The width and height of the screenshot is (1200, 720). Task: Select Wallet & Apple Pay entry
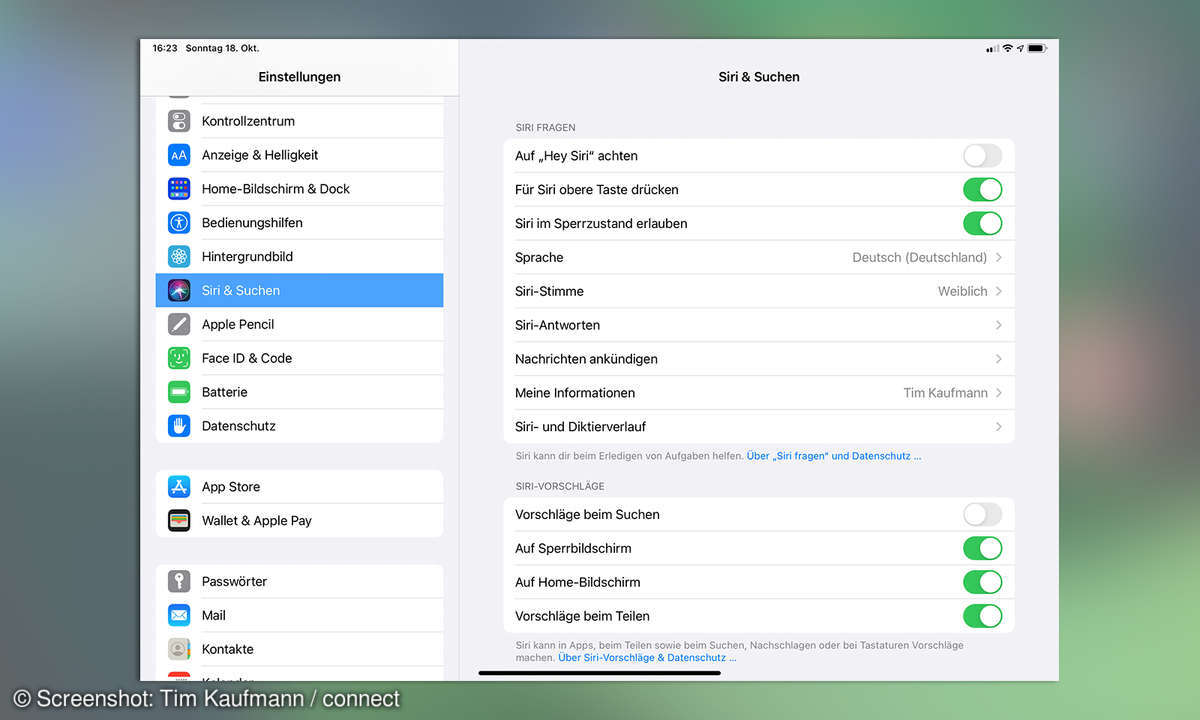(x=299, y=521)
